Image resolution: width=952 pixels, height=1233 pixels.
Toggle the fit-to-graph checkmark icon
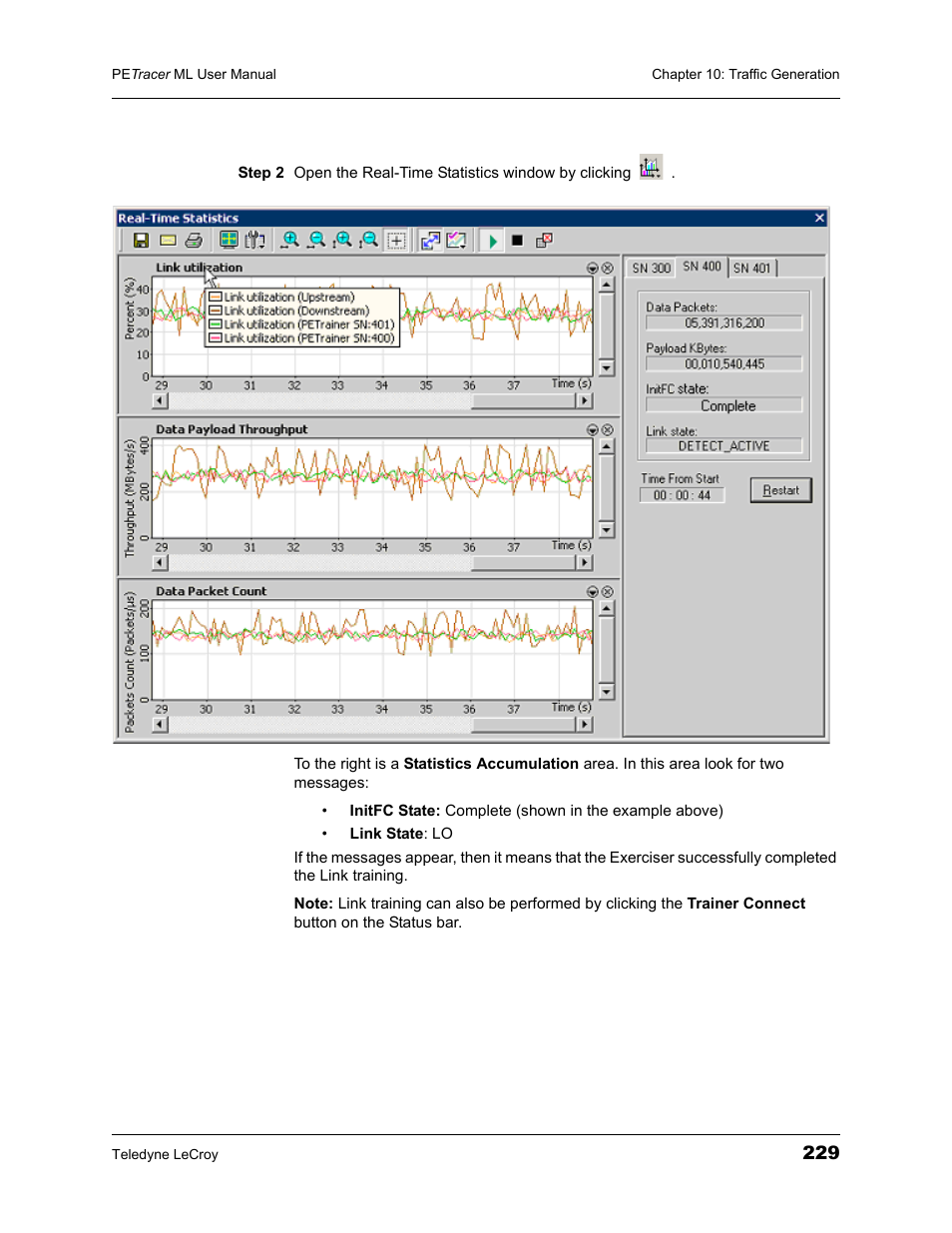coord(456,241)
